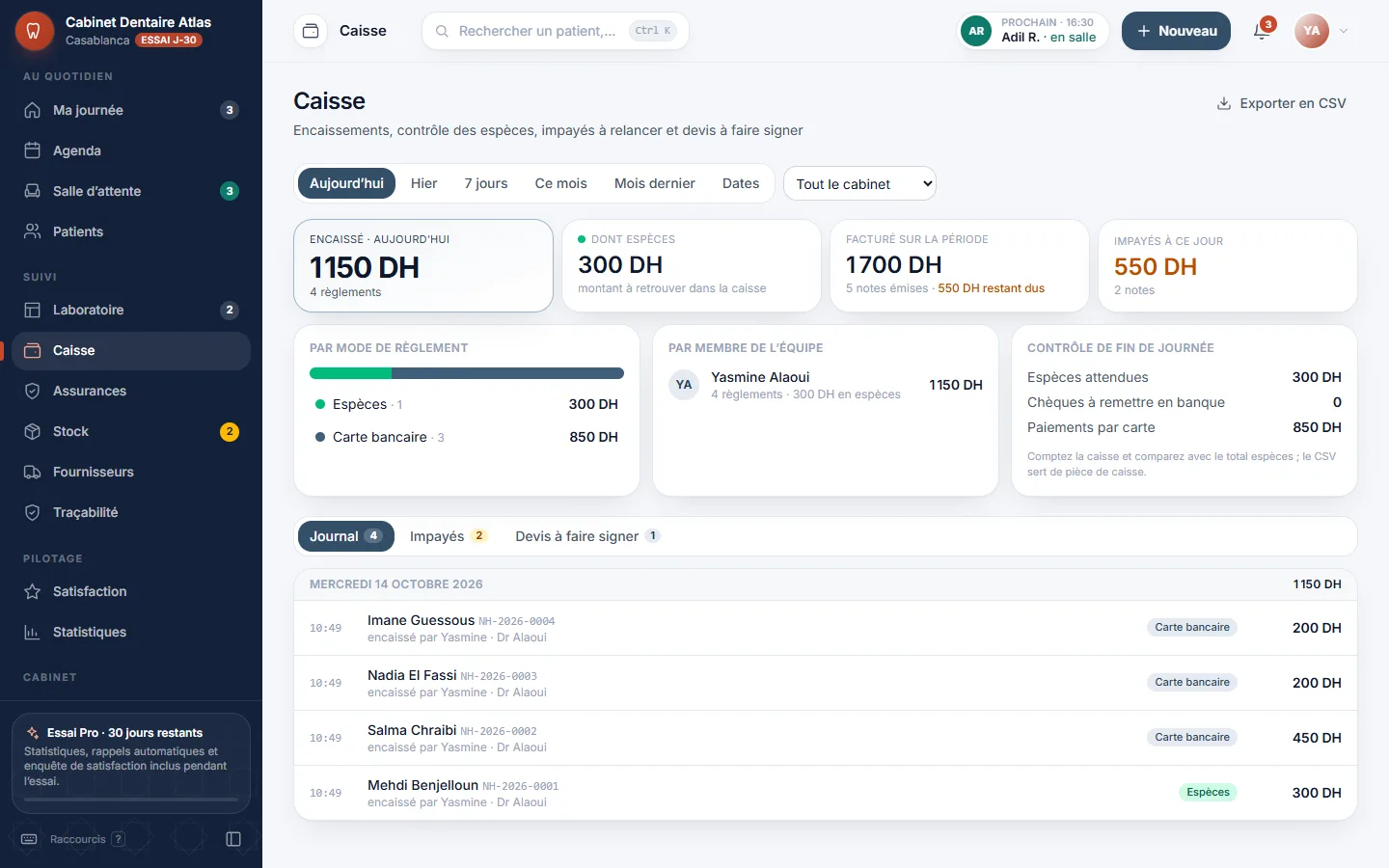
Task: Open Ma journée from the sidebar
Action: (x=131, y=110)
